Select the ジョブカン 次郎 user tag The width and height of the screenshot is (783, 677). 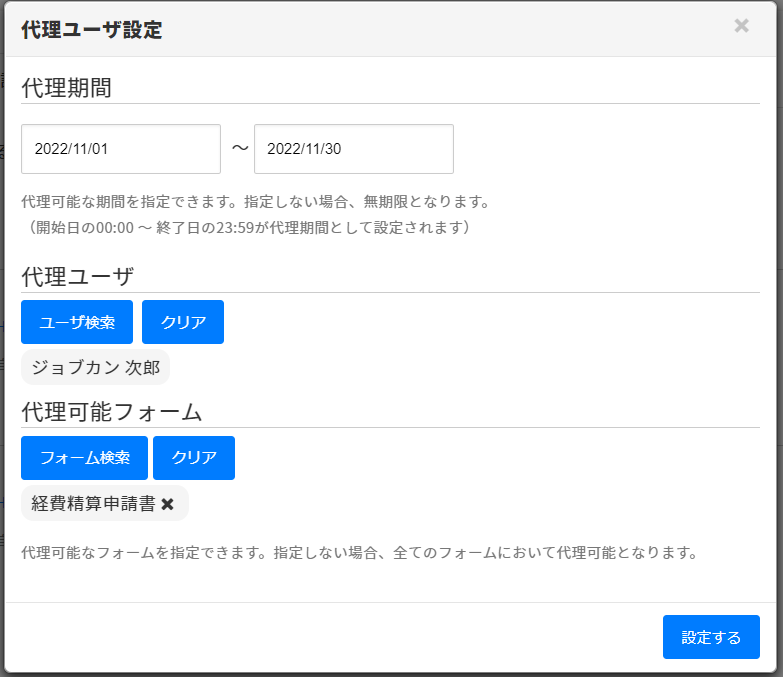click(95, 367)
